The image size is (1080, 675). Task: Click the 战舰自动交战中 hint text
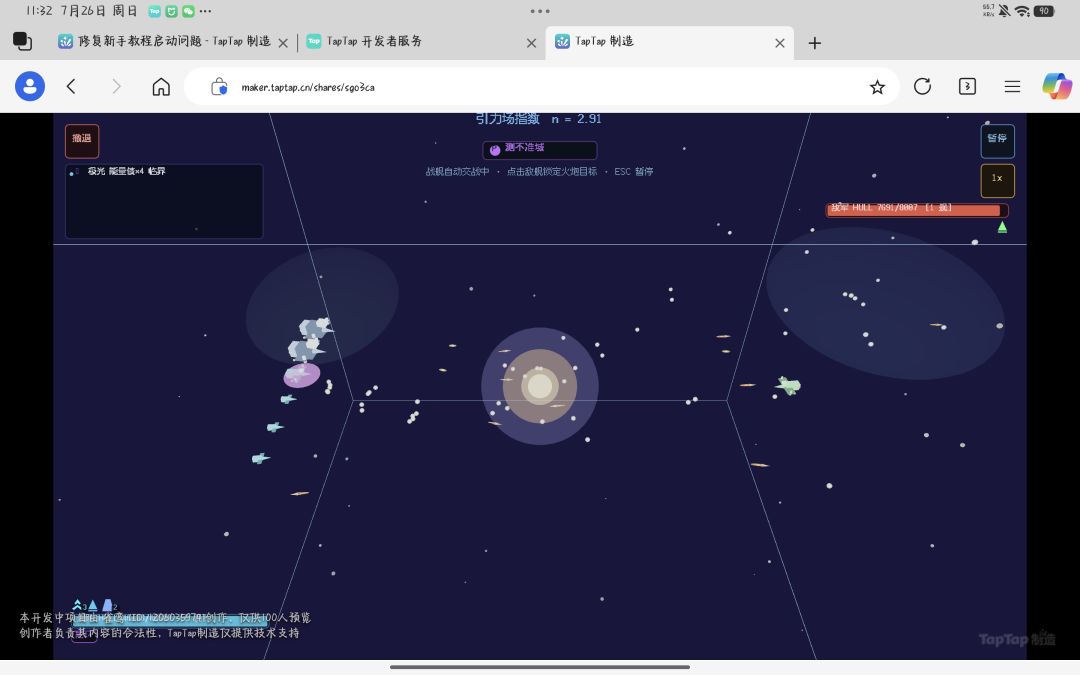tap(457, 172)
